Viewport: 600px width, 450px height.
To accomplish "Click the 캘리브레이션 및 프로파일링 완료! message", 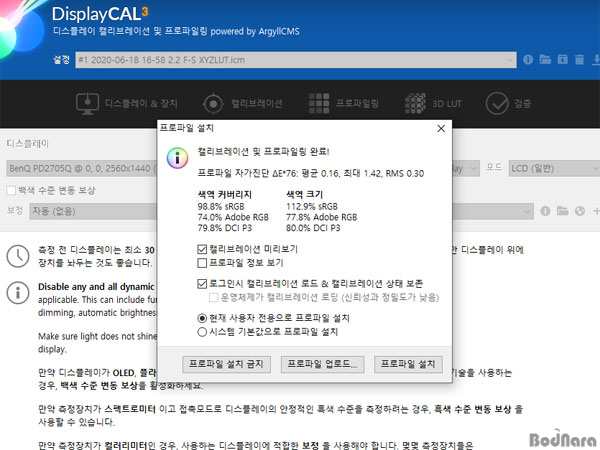I will pos(263,152).
